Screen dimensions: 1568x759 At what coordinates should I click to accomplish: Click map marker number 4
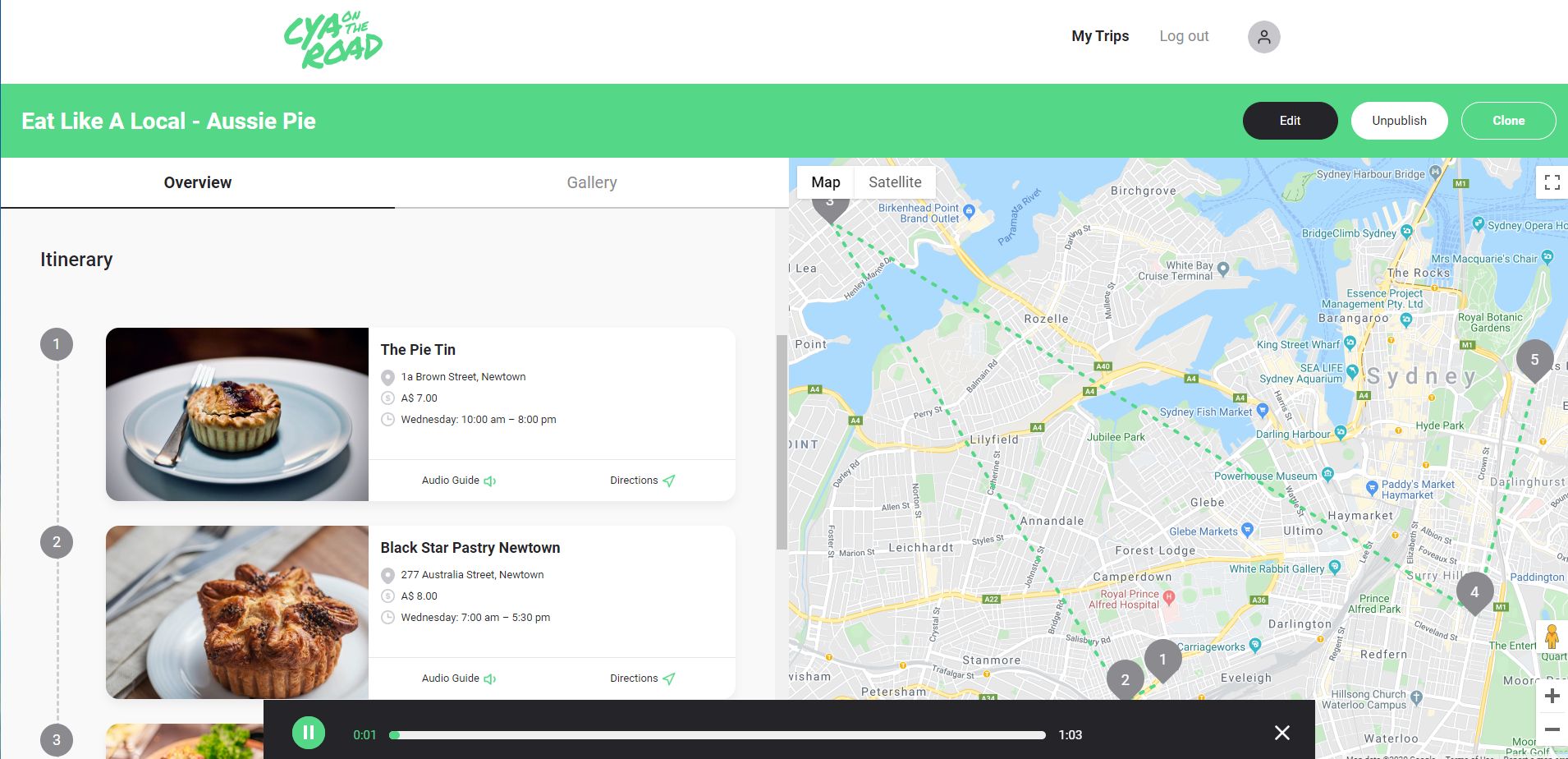(1474, 591)
